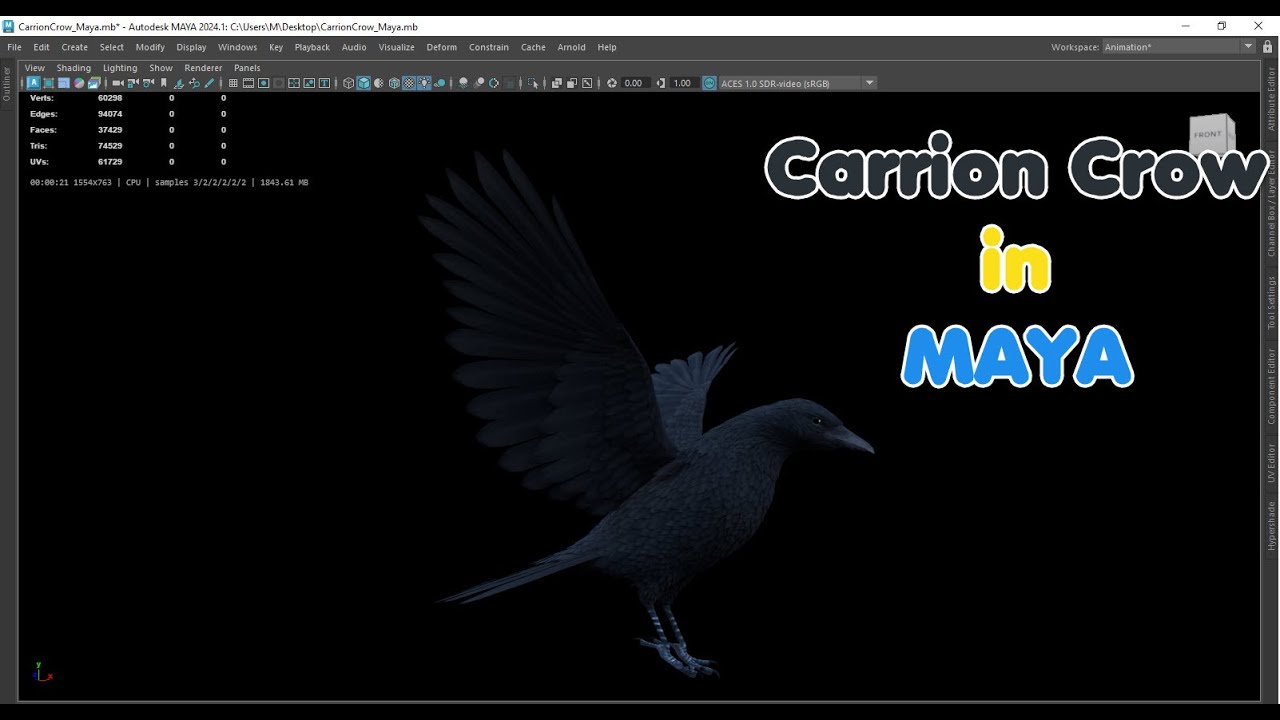Click the Gamma reset icon
The width and height of the screenshot is (1280, 720).
pos(661,83)
